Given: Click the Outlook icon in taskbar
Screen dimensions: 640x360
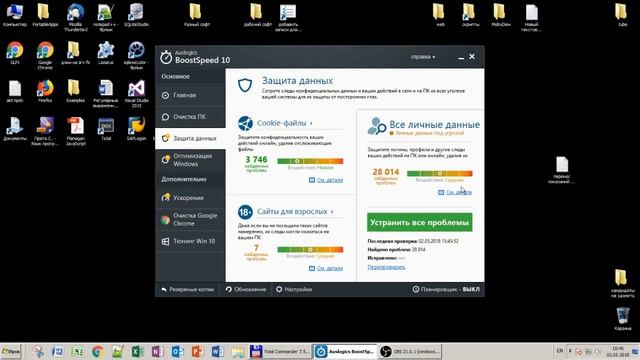Looking at the screenshot, I should point(178,351).
